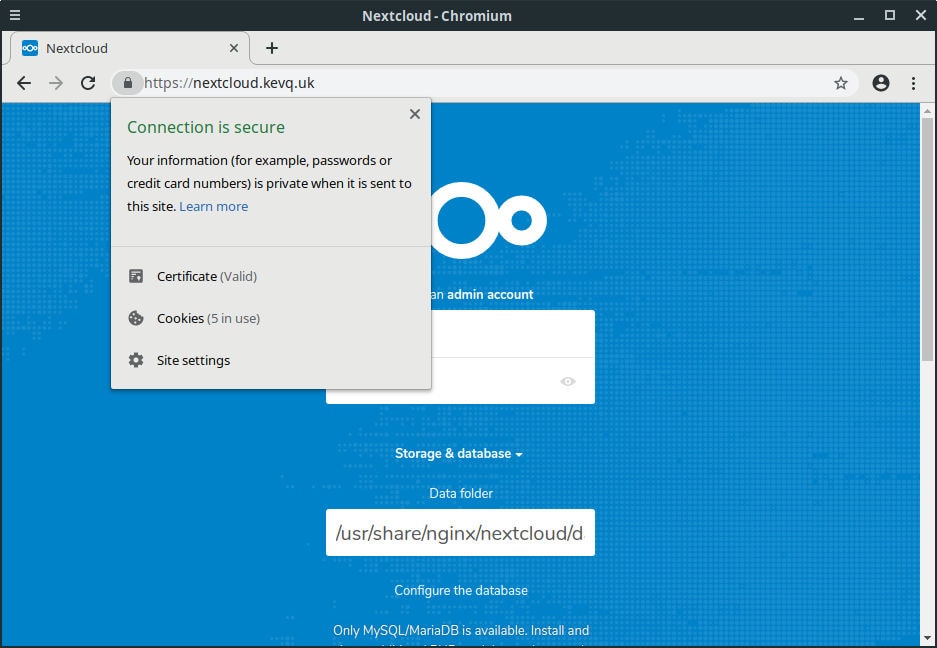
Task: Open the system hamburger menu in the titlebar
Action: click(x=14, y=14)
